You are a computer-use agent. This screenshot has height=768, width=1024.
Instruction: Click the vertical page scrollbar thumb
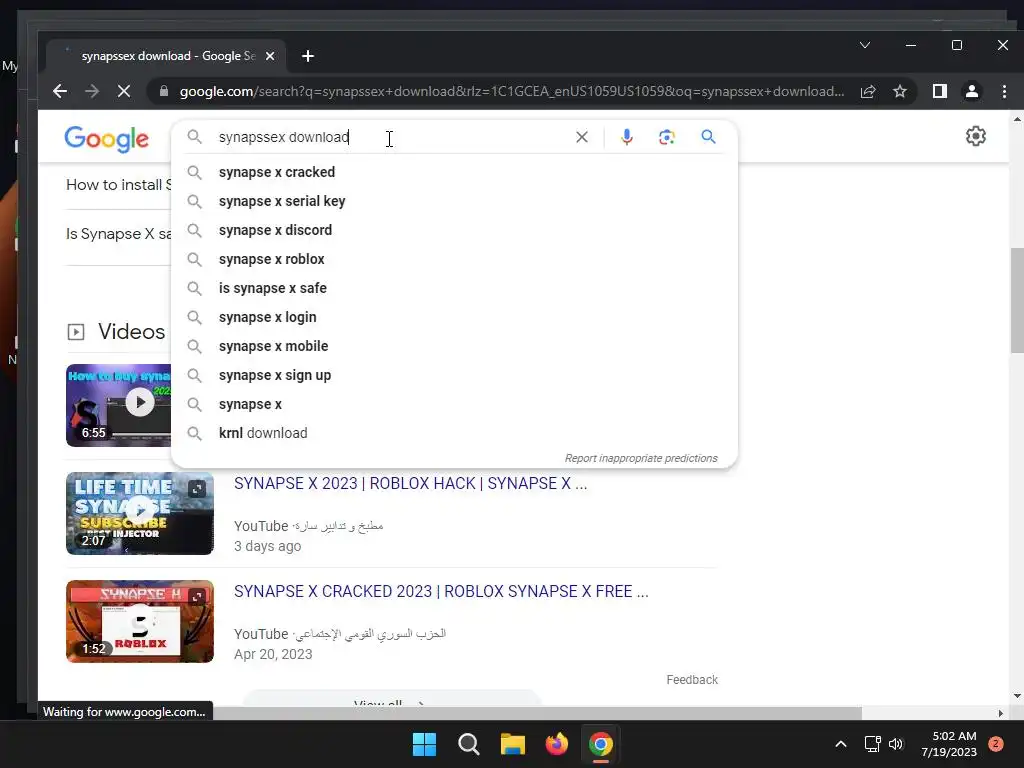1017,300
